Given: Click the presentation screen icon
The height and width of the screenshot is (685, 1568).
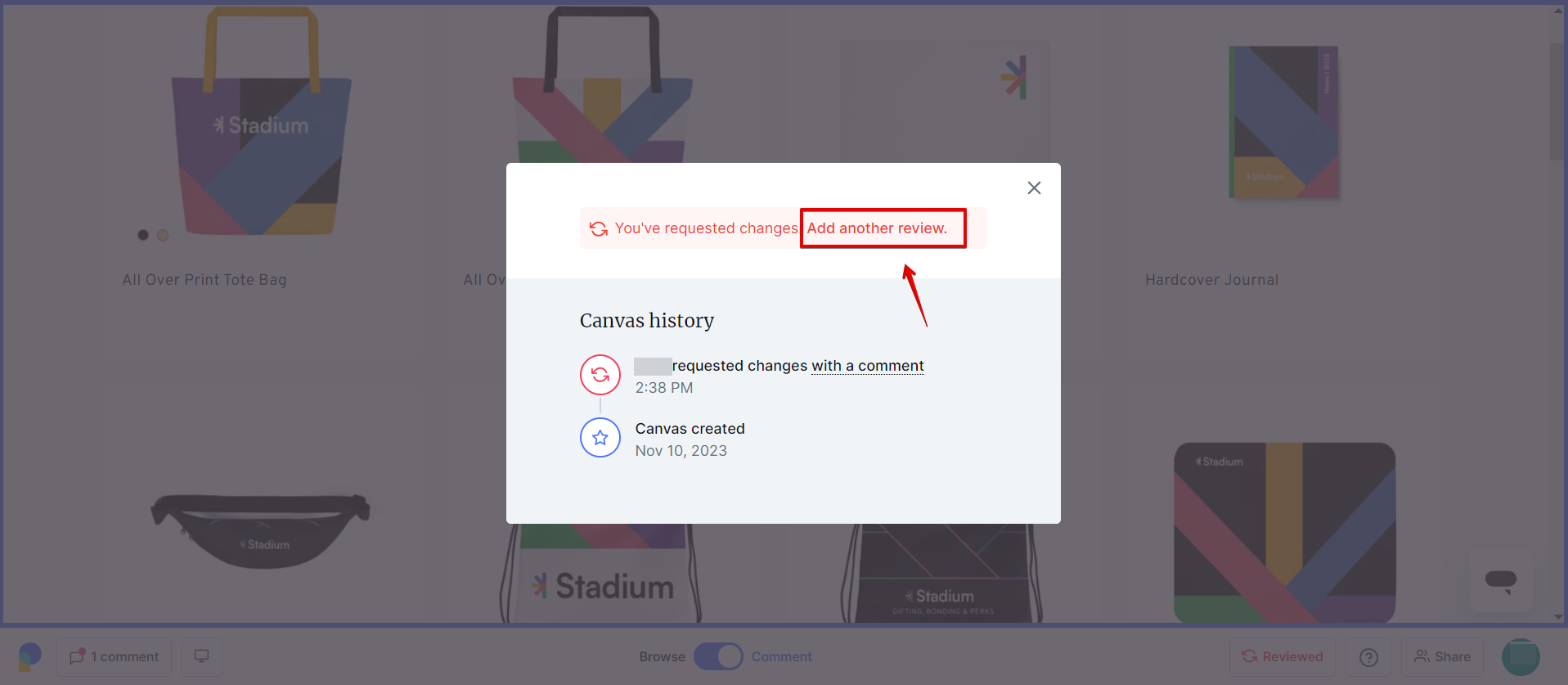Looking at the screenshot, I should tap(201, 656).
